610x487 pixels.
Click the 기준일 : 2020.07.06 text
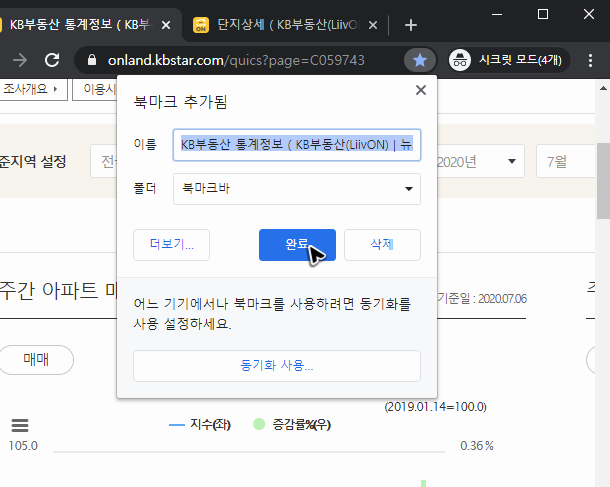482,298
